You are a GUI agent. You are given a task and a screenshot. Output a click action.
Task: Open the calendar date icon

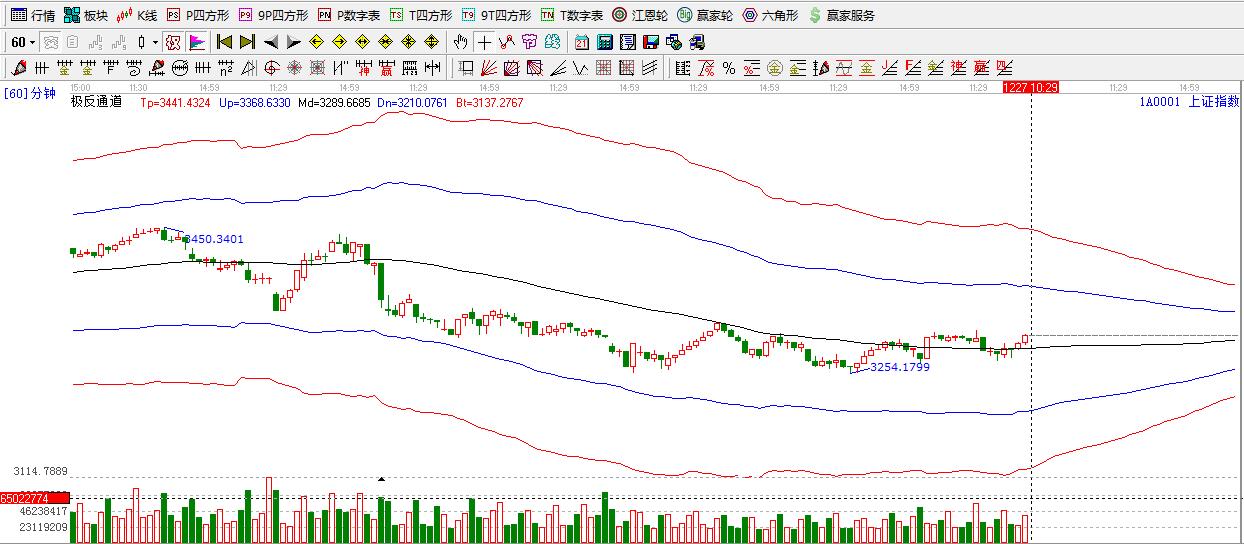pyautogui.click(x=582, y=42)
